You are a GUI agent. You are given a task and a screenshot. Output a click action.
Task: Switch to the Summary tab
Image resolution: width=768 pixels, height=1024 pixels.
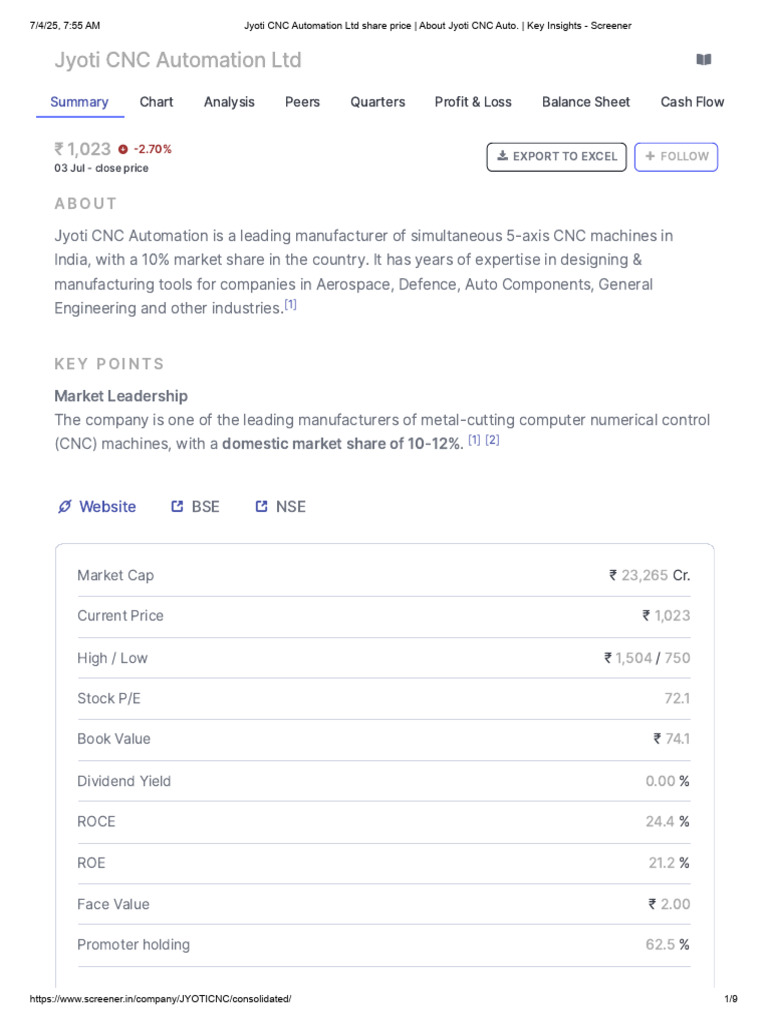[79, 102]
